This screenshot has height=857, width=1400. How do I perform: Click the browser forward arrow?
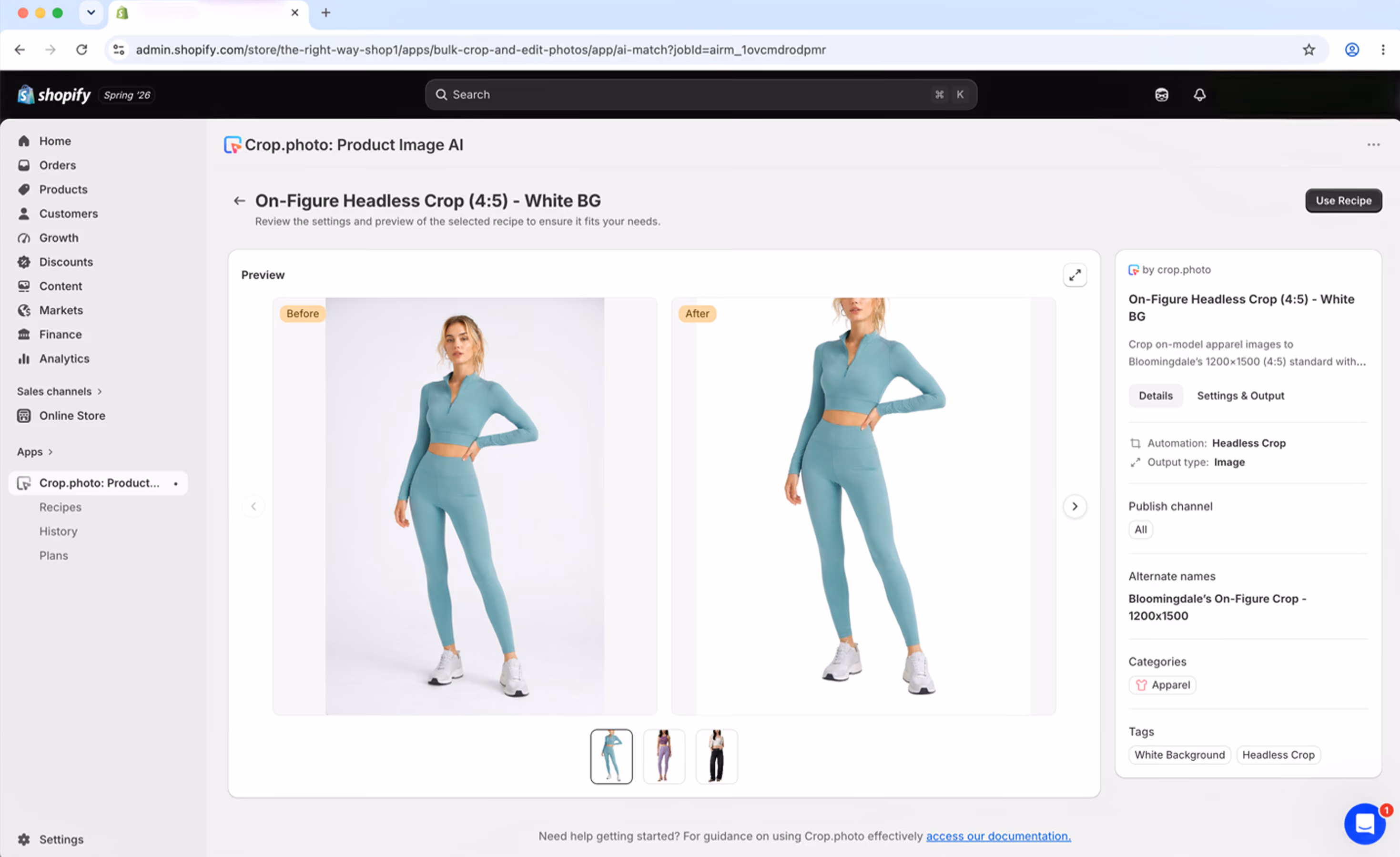pyautogui.click(x=51, y=50)
